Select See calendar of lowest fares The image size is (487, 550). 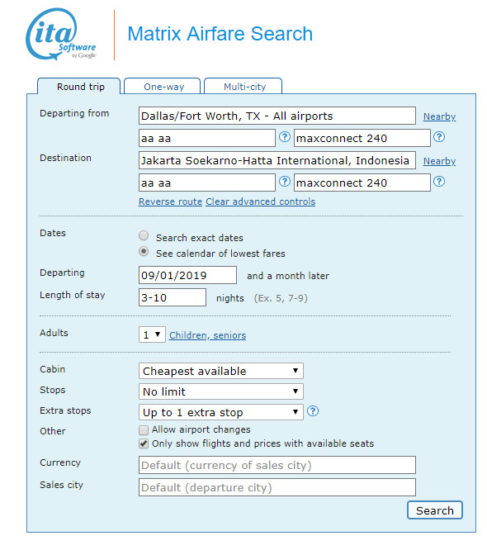pyautogui.click(x=144, y=251)
